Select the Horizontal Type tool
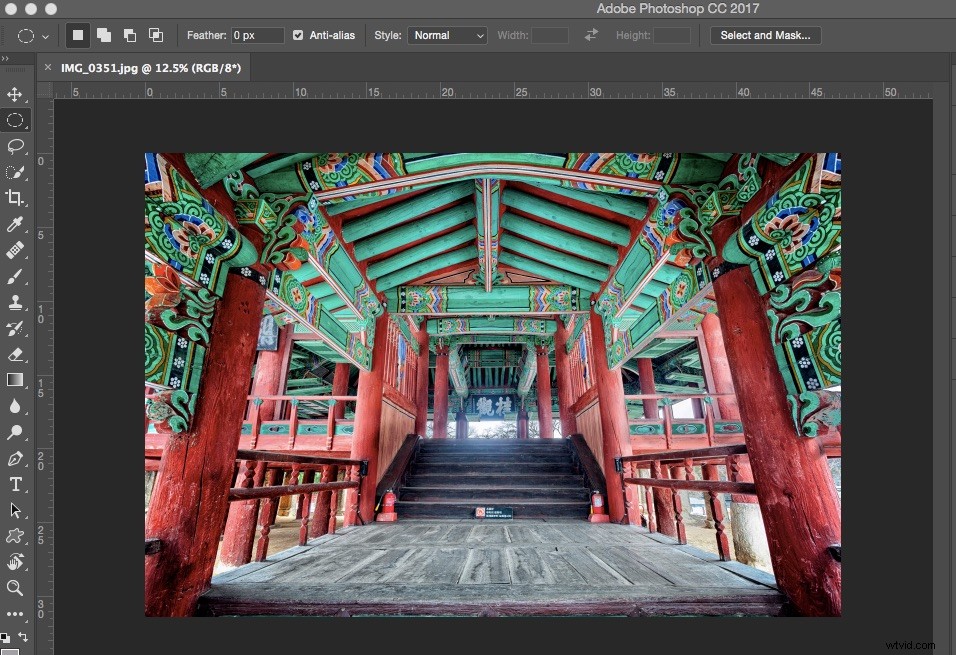This screenshot has width=956, height=655. [x=15, y=484]
